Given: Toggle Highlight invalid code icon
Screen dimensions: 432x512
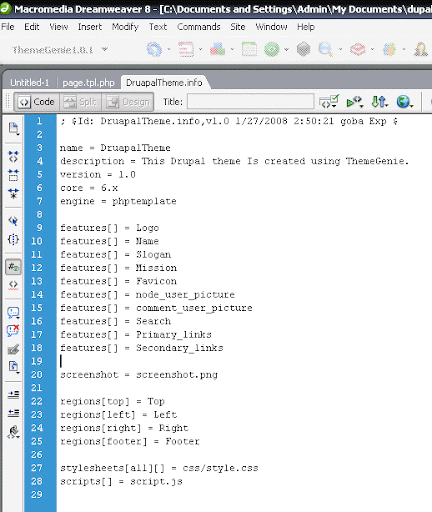Looking at the screenshot, I should tap(13, 285).
